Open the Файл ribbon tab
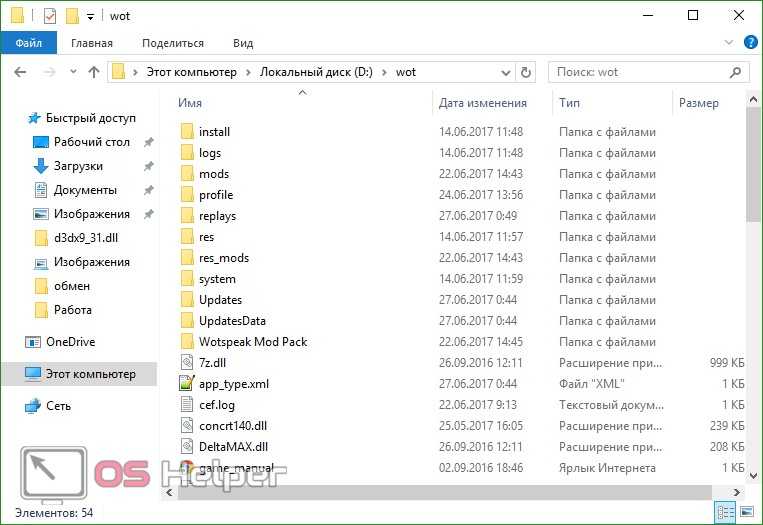Image resolution: width=763 pixels, height=525 pixels. (x=29, y=43)
